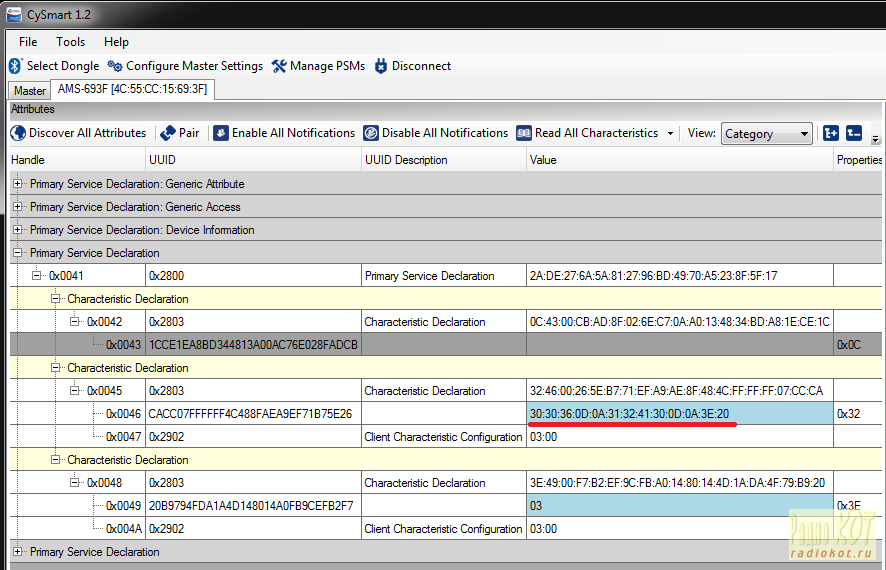Click the Select Dongle Bluetooth icon
Viewport: 886px width, 570px height.
tap(15, 66)
